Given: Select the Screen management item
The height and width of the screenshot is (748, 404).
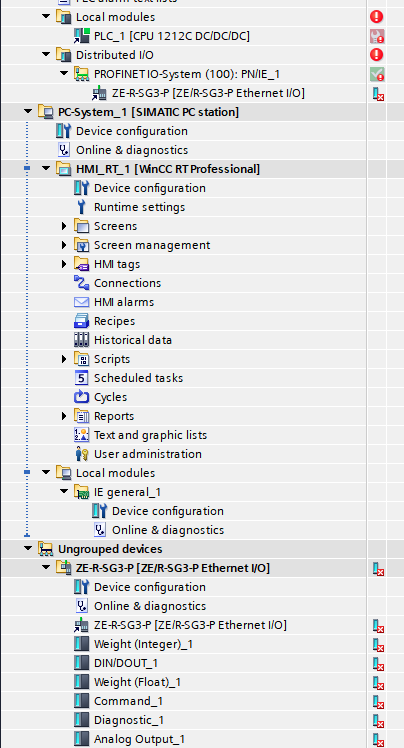Looking at the screenshot, I should coord(152,245).
